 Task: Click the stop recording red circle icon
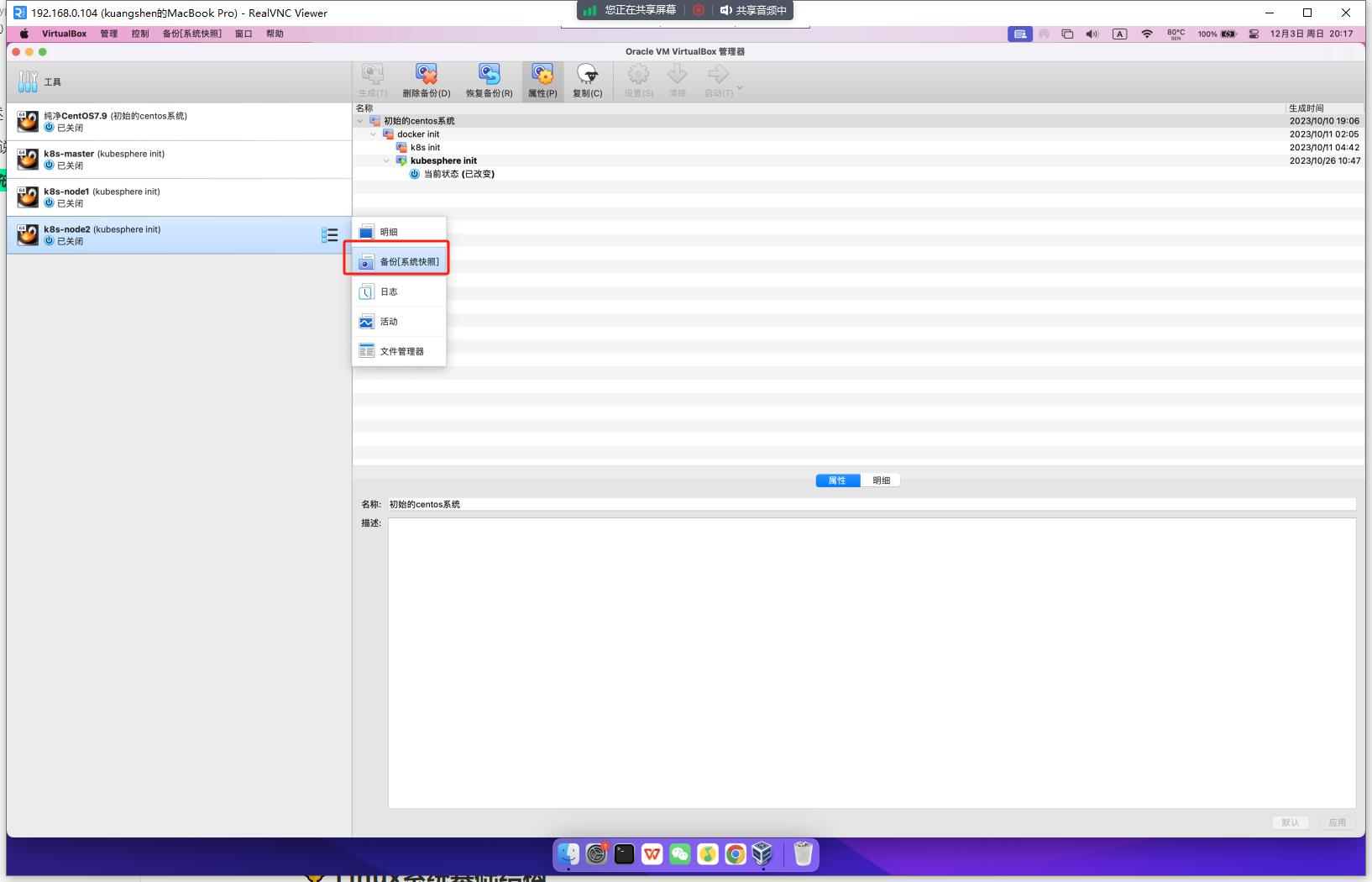tap(699, 10)
